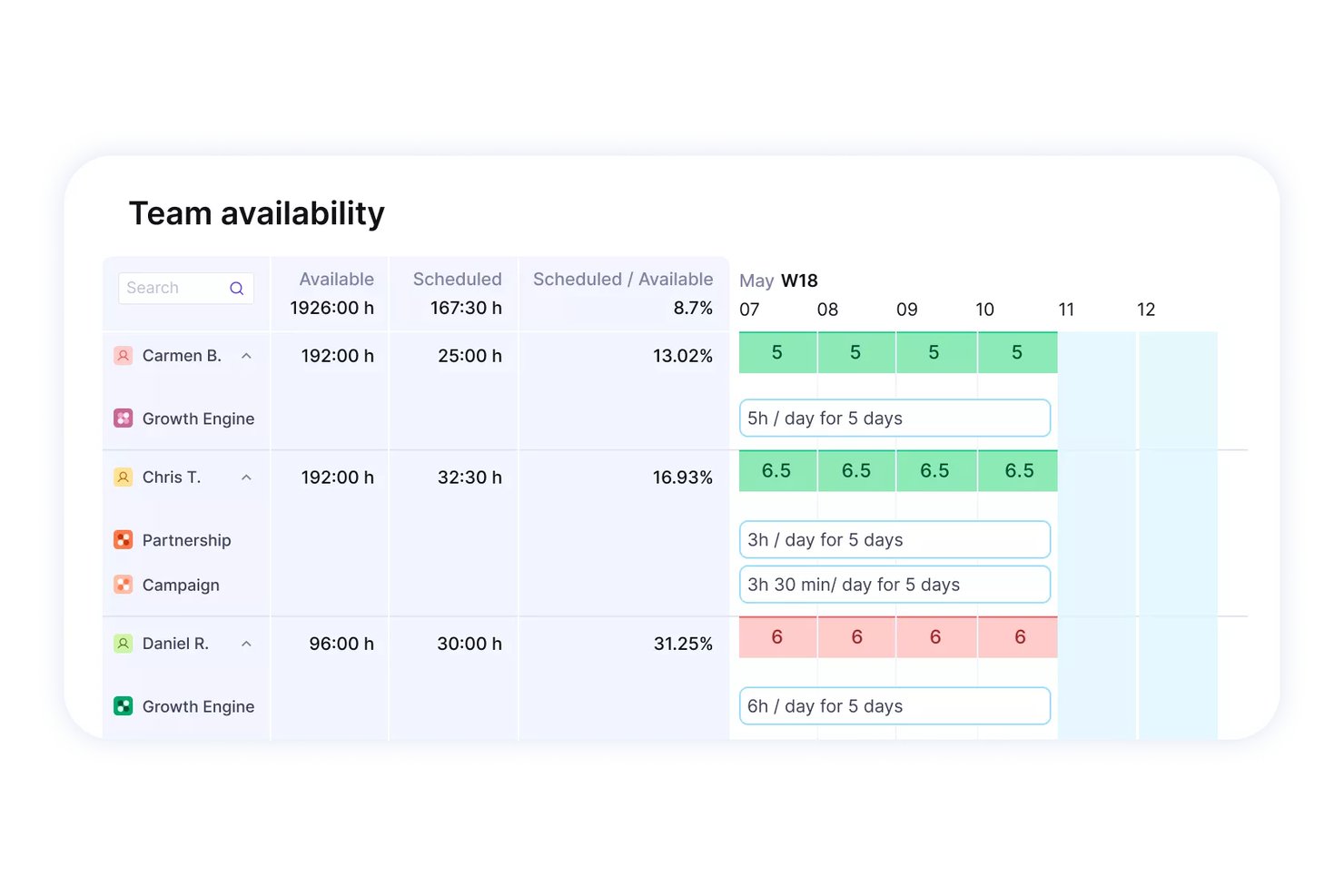Collapse Daniel R.'s row with chevron

pos(246,644)
